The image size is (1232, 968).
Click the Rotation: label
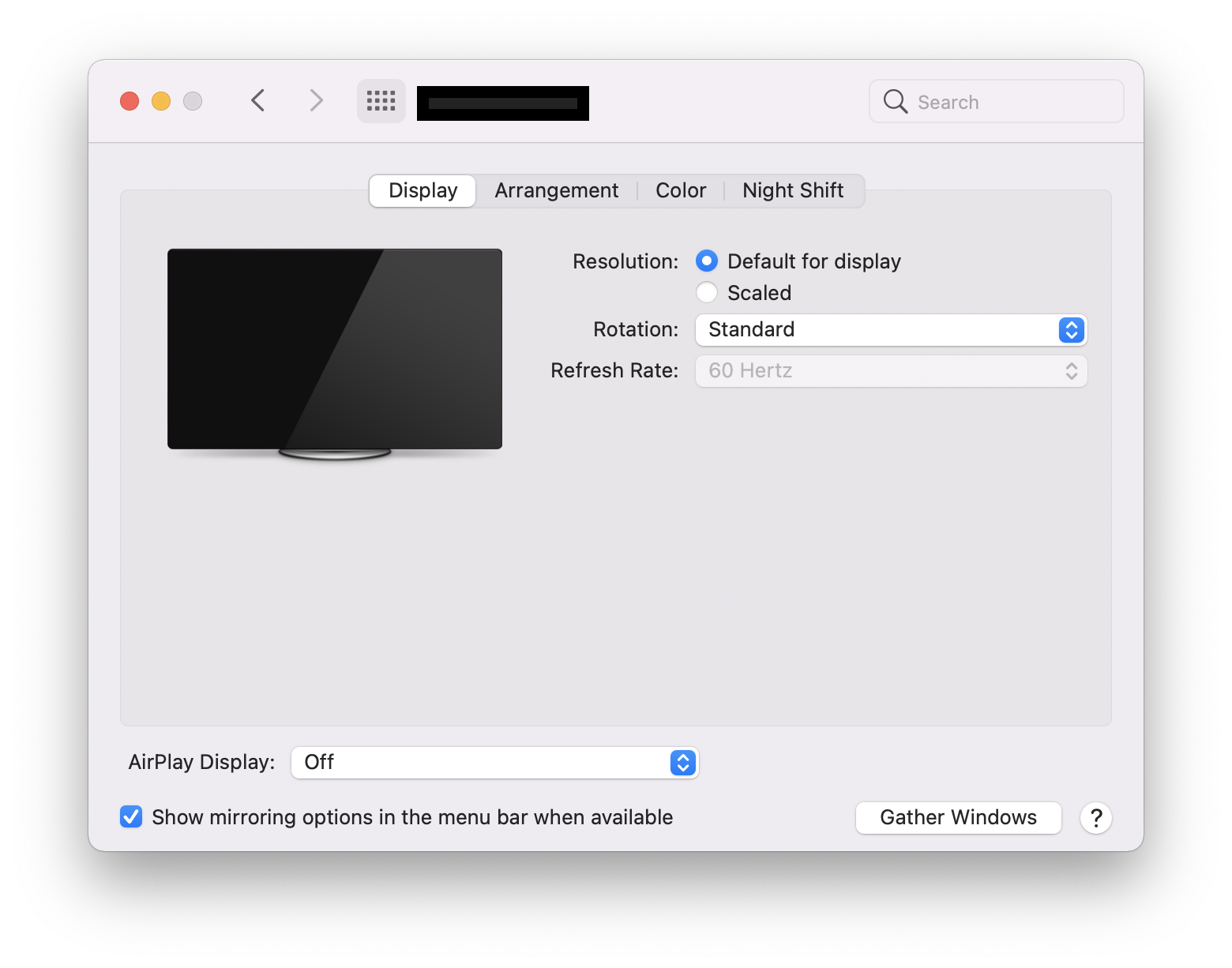click(636, 329)
